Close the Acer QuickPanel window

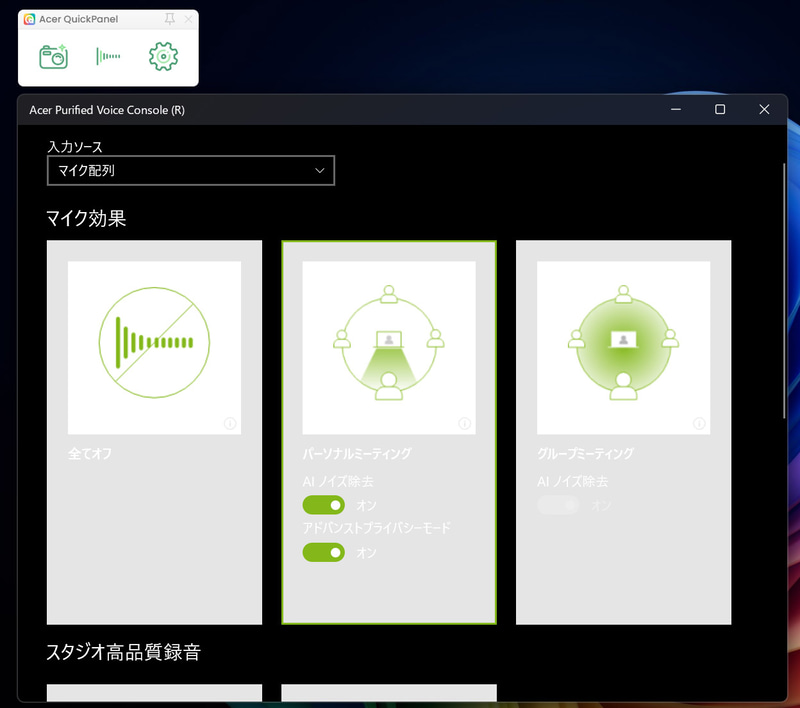coord(188,19)
